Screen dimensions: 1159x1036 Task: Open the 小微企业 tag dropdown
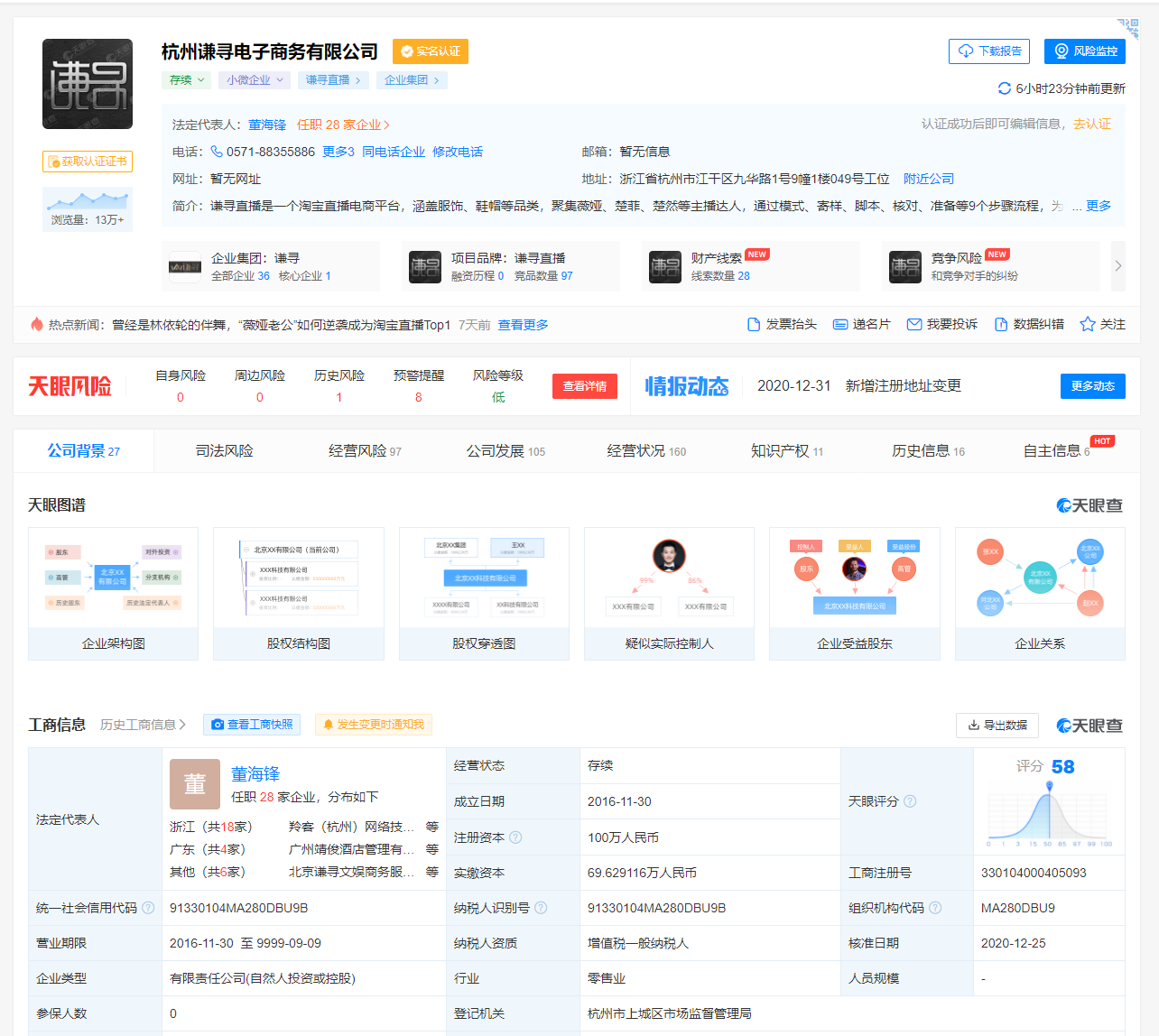point(255,80)
